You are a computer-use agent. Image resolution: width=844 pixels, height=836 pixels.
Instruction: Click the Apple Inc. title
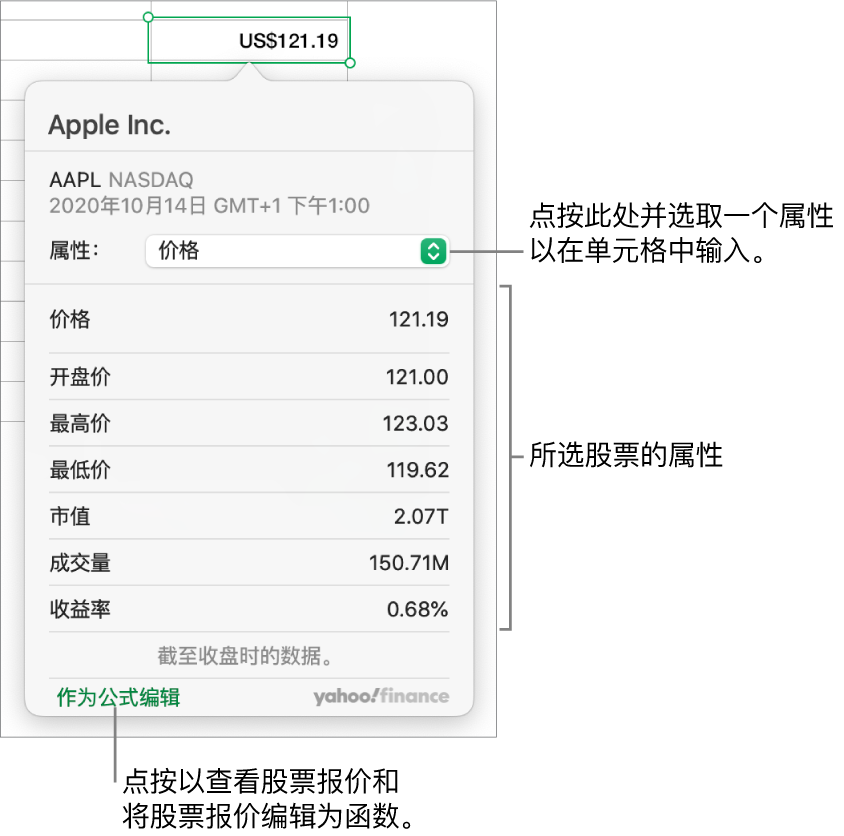pyautogui.click(x=110, y=125)
